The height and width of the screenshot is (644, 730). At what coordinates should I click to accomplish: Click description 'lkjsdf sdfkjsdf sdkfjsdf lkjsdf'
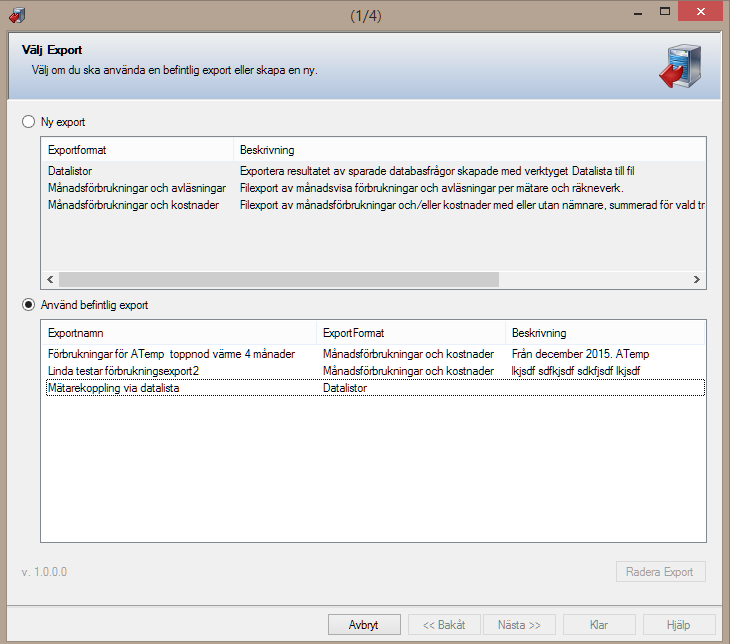(575, 371)
